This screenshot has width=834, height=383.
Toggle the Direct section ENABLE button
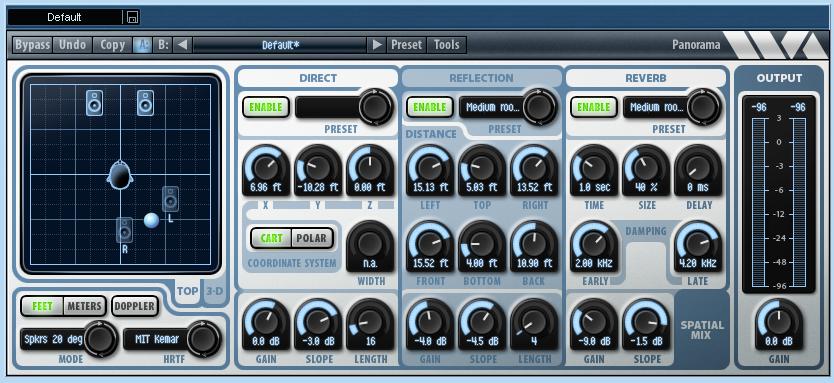point(265,107)
